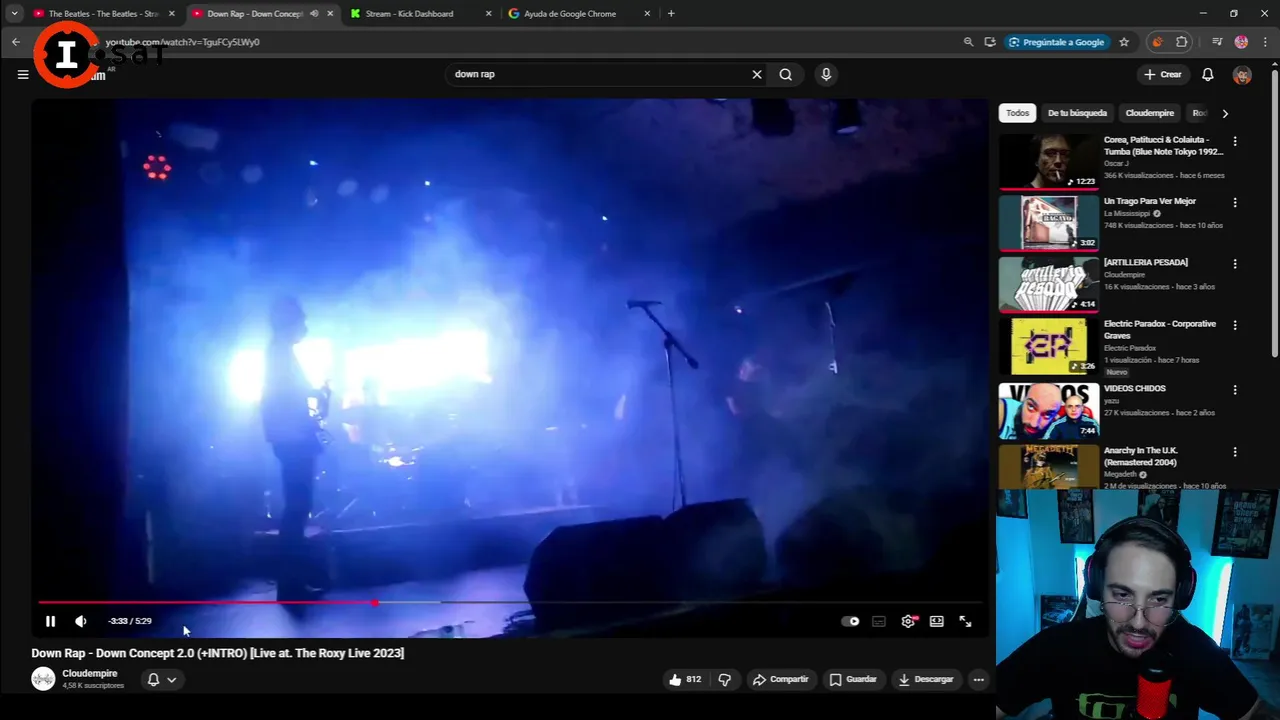Close the Stream - Kick Dashboard tab
Screen dimensions: 1280x720
click(x=489, y=14)
